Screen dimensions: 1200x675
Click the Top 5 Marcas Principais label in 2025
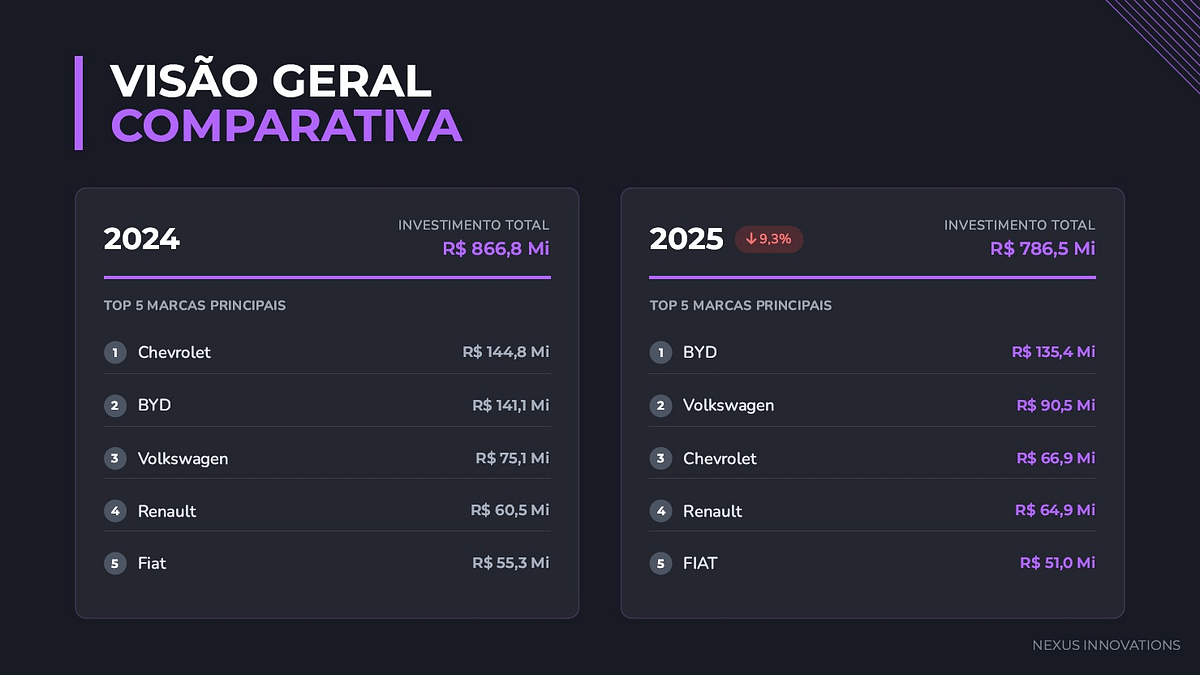point(740,305)
